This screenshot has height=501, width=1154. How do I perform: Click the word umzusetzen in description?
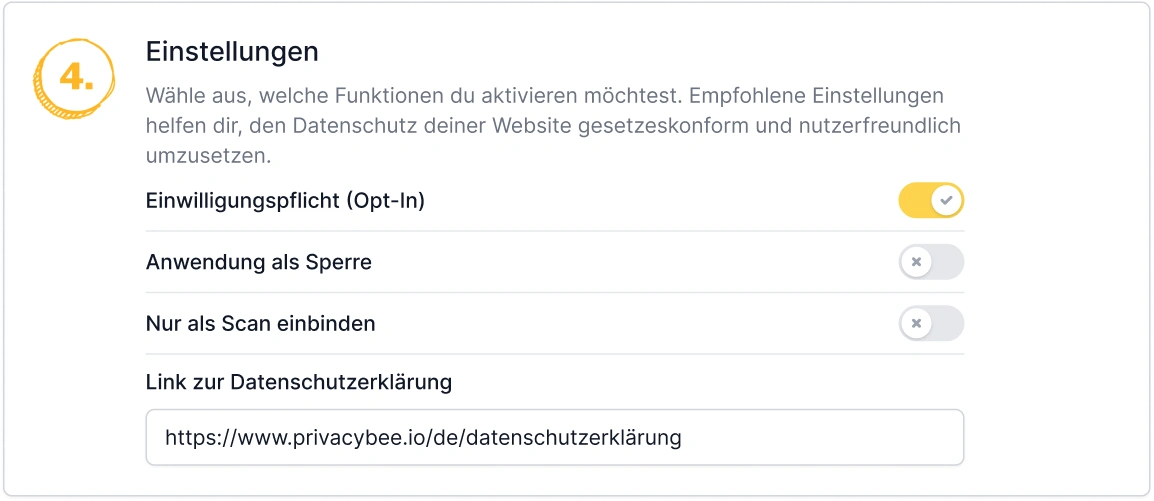click(208, 157)
